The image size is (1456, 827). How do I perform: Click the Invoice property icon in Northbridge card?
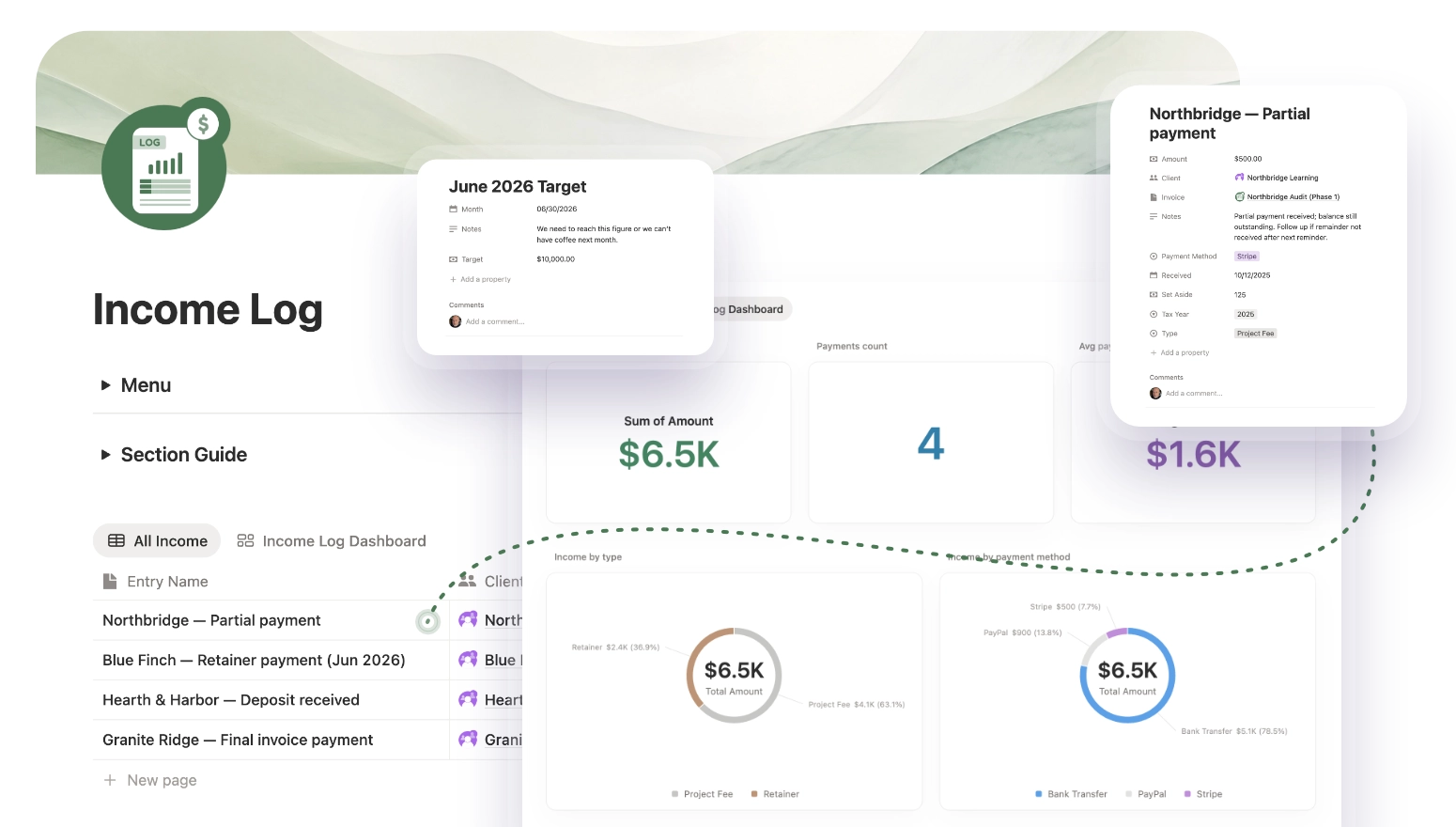pyautogui.click(x=1154, y=197)
